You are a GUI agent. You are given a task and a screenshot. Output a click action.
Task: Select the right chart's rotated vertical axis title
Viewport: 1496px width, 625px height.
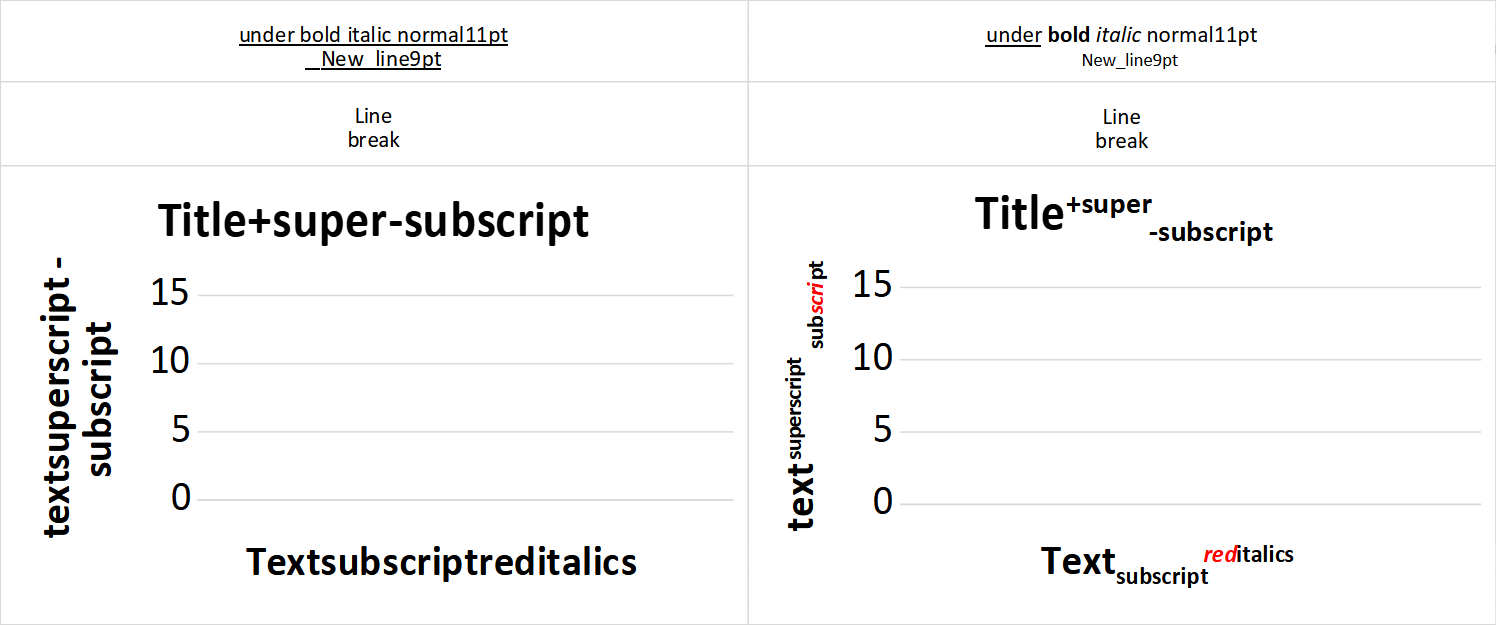click(x=806, y=396)
